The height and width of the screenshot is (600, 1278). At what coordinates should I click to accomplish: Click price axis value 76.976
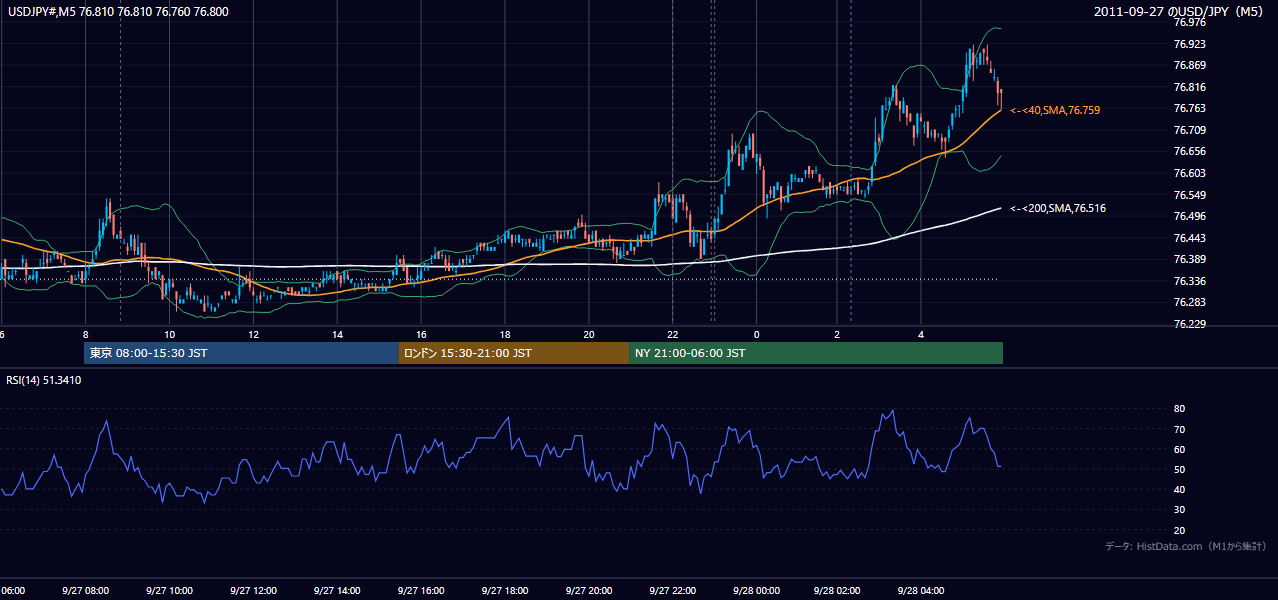pyautogui.click(x=1189, y=22)
